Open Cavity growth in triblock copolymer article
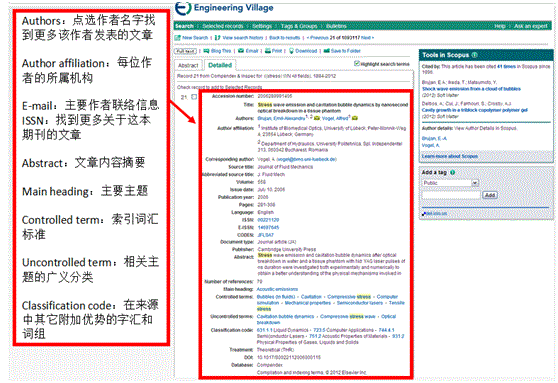The width and height of the screenshot is (558, 383). pos(474,110)
